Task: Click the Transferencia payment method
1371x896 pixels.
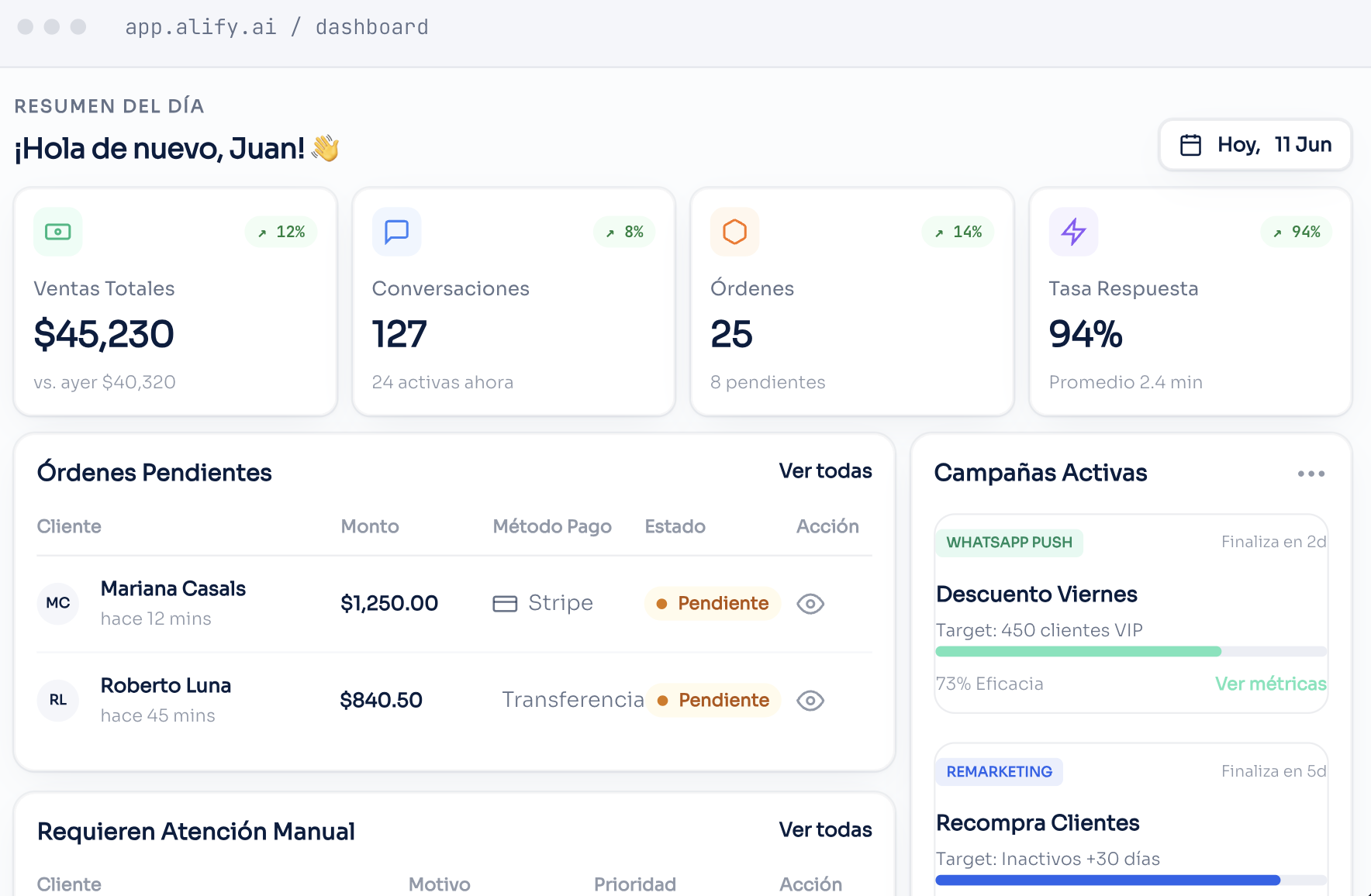Action: point(573,700)
